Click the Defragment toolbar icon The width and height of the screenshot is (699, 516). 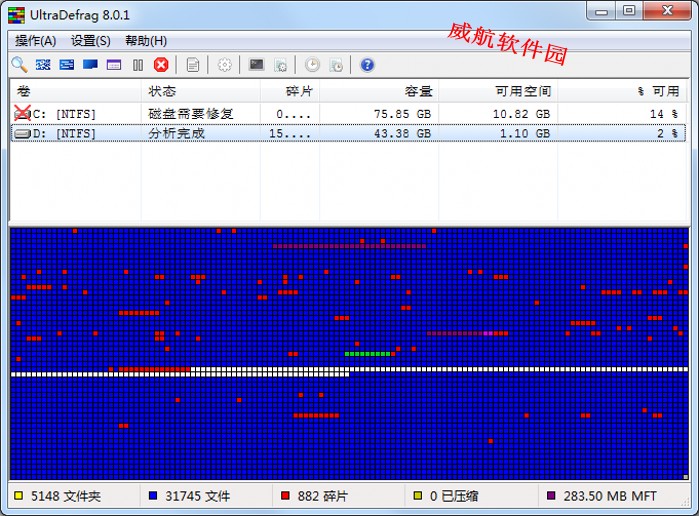tap(43, 65)
